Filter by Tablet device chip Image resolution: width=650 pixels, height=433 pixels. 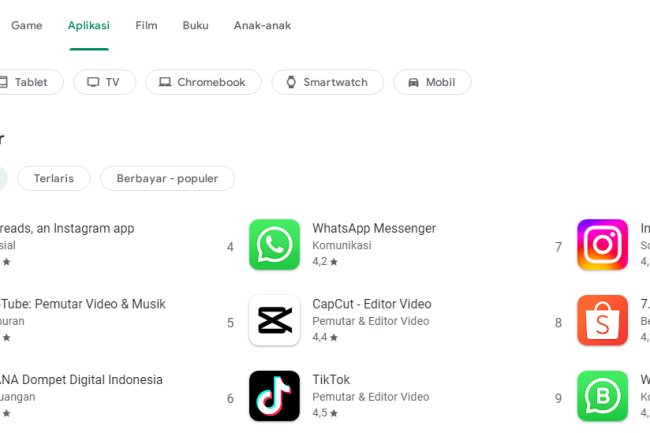pos(28,82)
